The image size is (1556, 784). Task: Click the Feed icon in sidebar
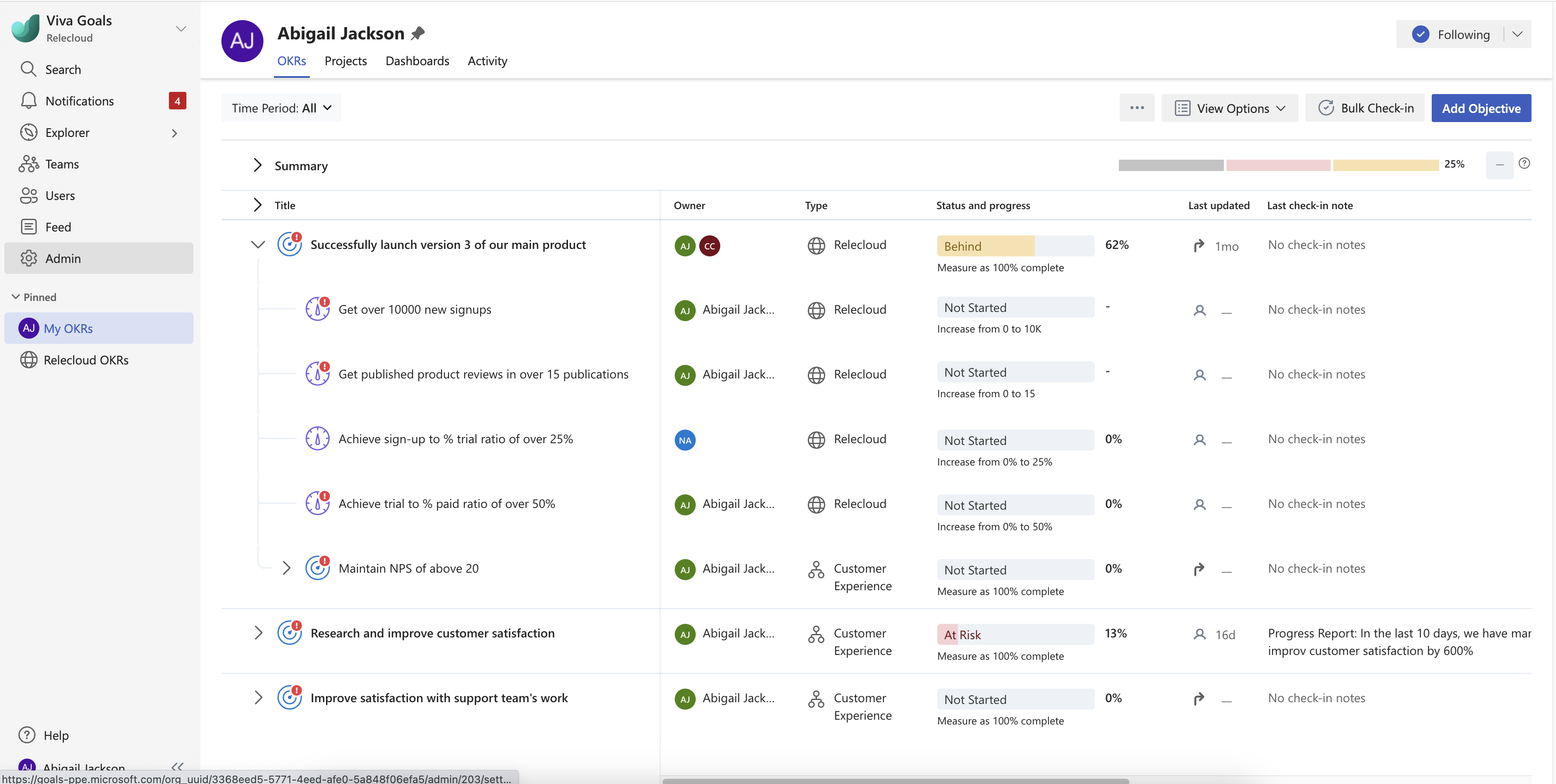click(28, 227)
